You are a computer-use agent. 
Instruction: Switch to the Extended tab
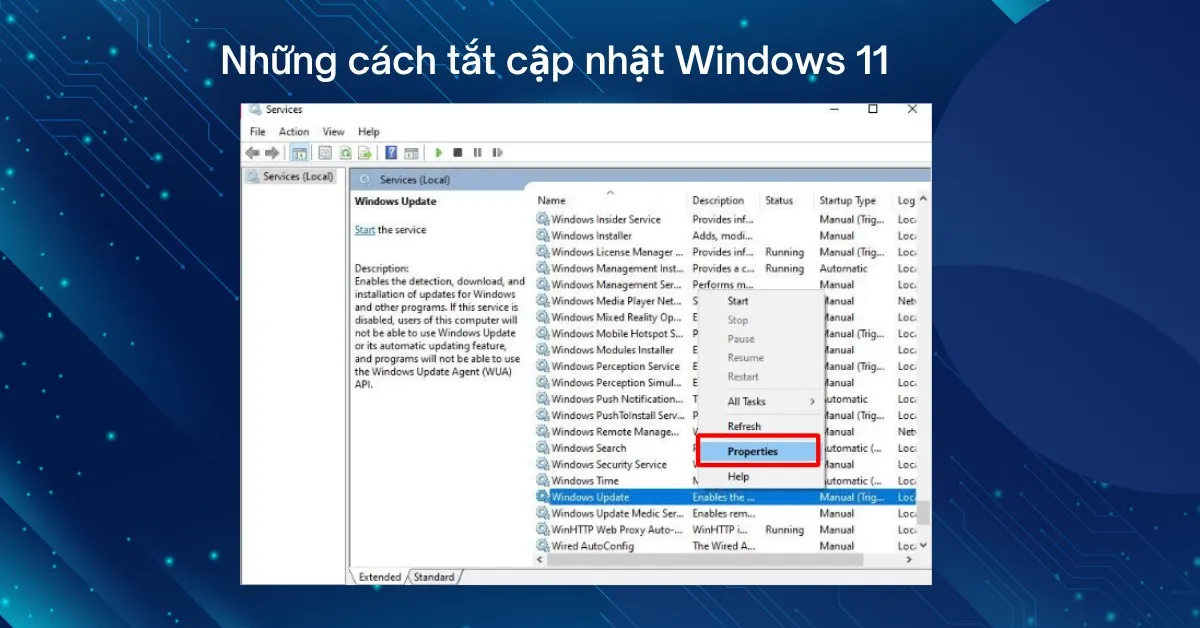coord(379,577)
